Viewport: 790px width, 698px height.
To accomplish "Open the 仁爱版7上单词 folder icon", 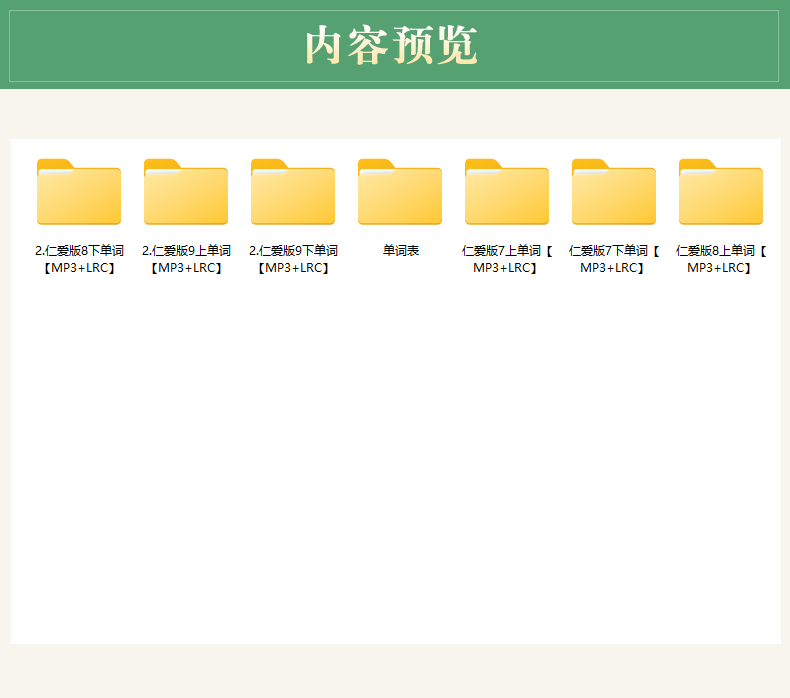I will (507, 192).
